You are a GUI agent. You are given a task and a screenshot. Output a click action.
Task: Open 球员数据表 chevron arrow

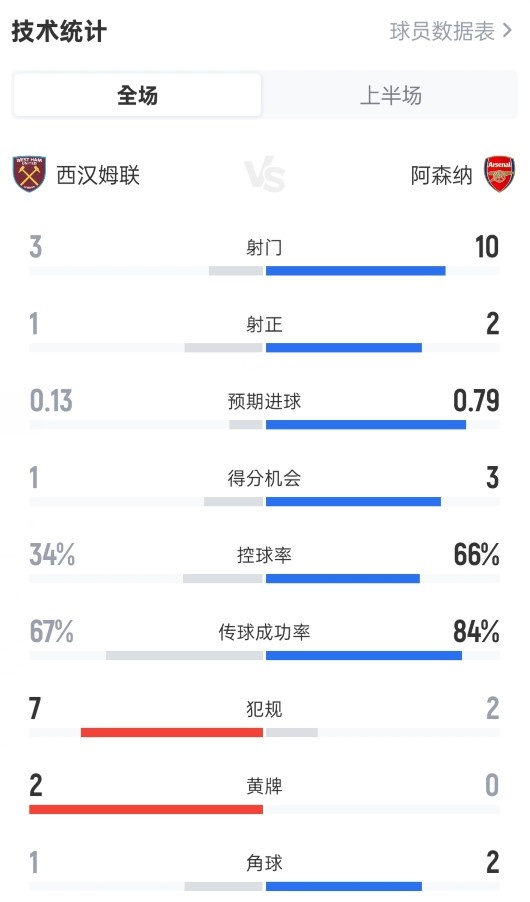pos(507,30)
